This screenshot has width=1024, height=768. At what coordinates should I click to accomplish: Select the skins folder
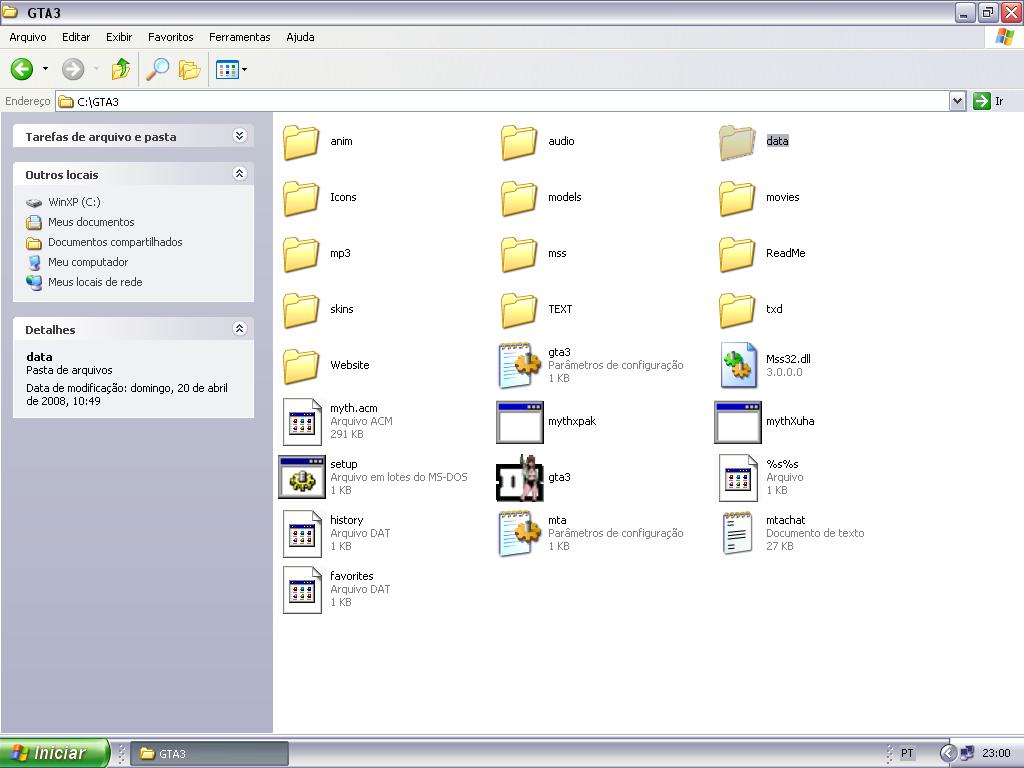(301, 310)
